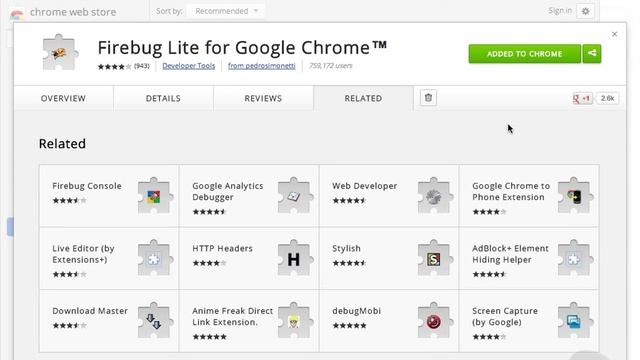Click Screen Capture (by Google) title
Image resolution: width=640 pixels, height=360 pixels.
pyautogui.click(x=505, y=316)
